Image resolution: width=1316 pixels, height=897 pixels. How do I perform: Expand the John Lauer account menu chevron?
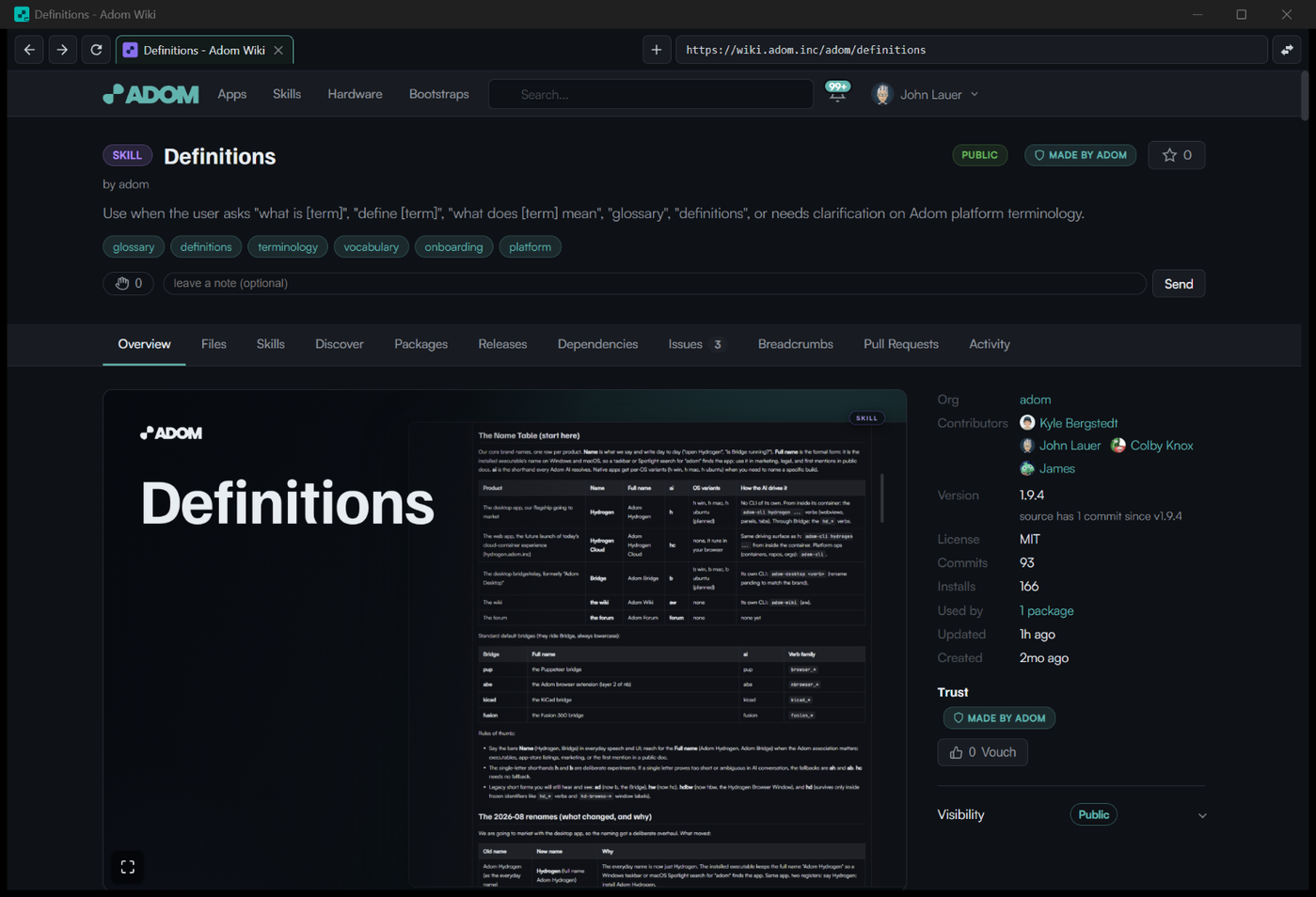[x=975, y=94]
